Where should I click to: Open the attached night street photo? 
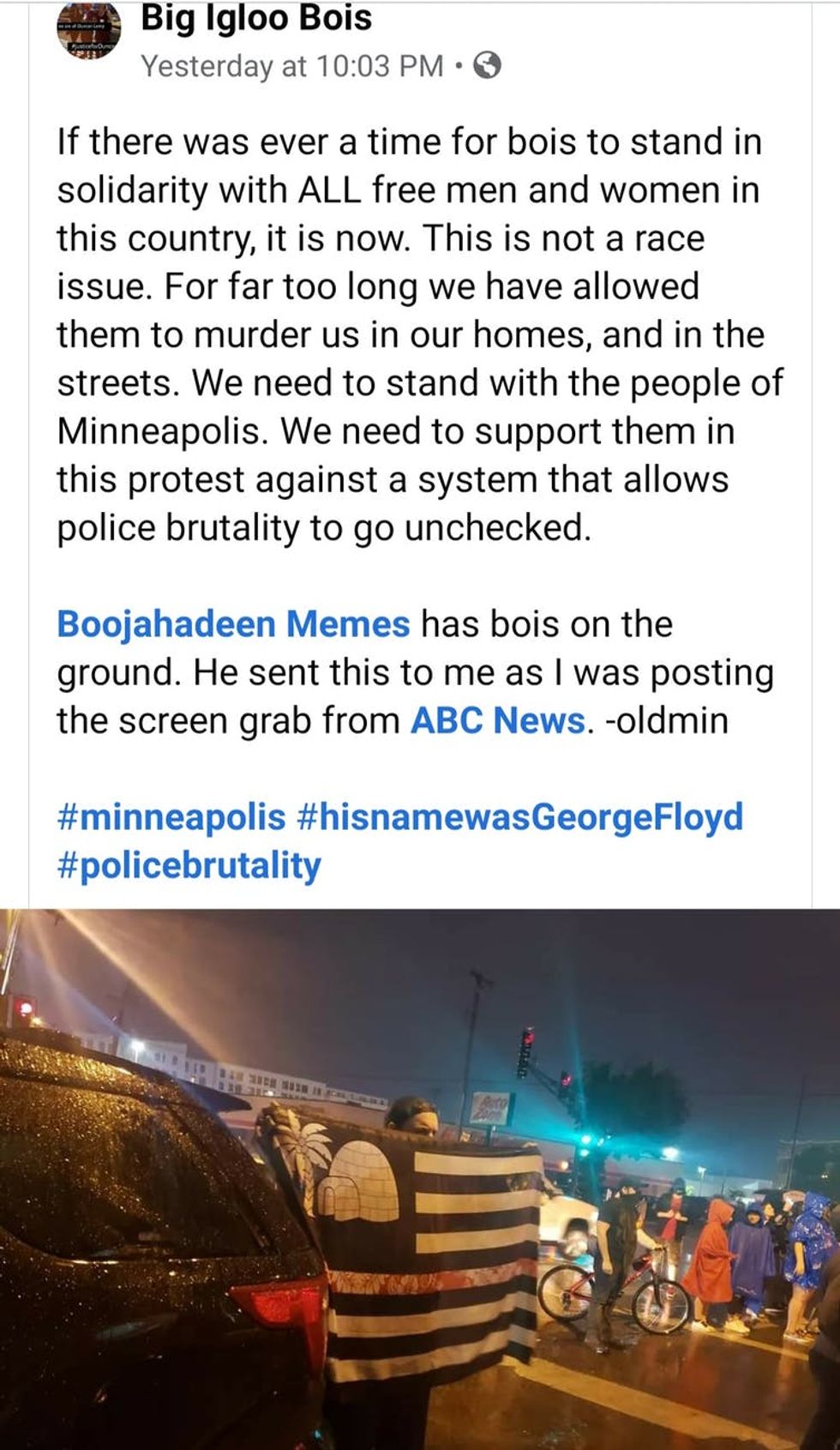tap(420, 1179)
